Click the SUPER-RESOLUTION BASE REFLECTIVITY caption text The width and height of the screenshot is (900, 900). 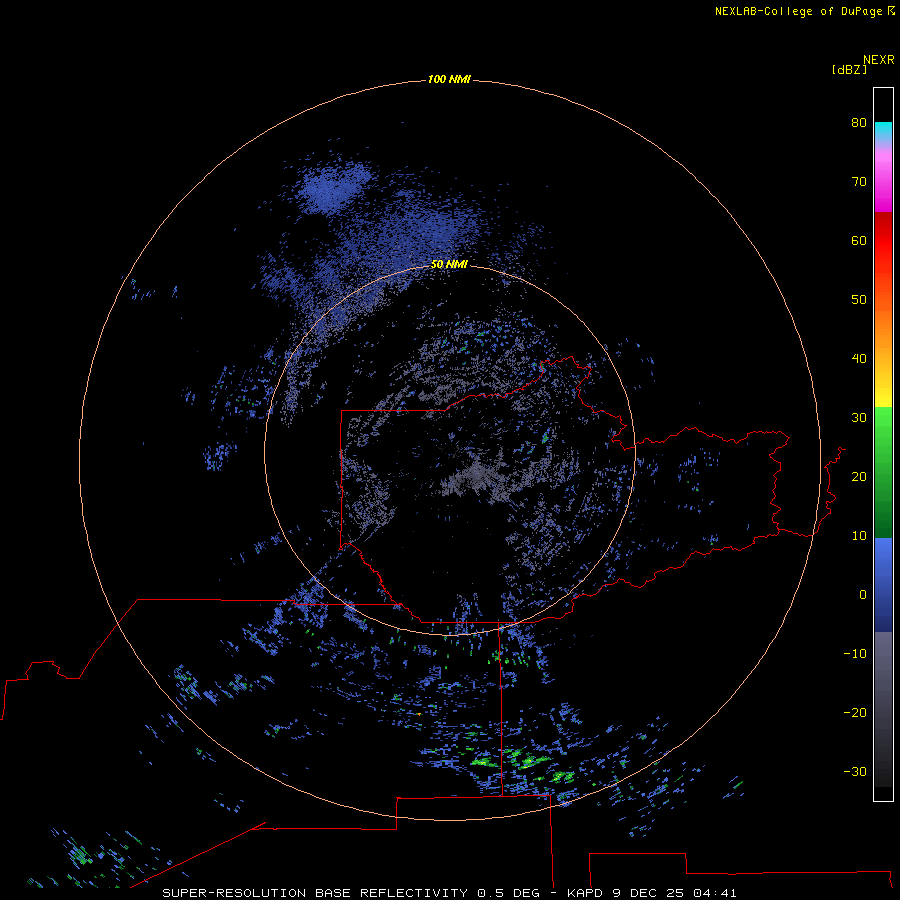315,893
